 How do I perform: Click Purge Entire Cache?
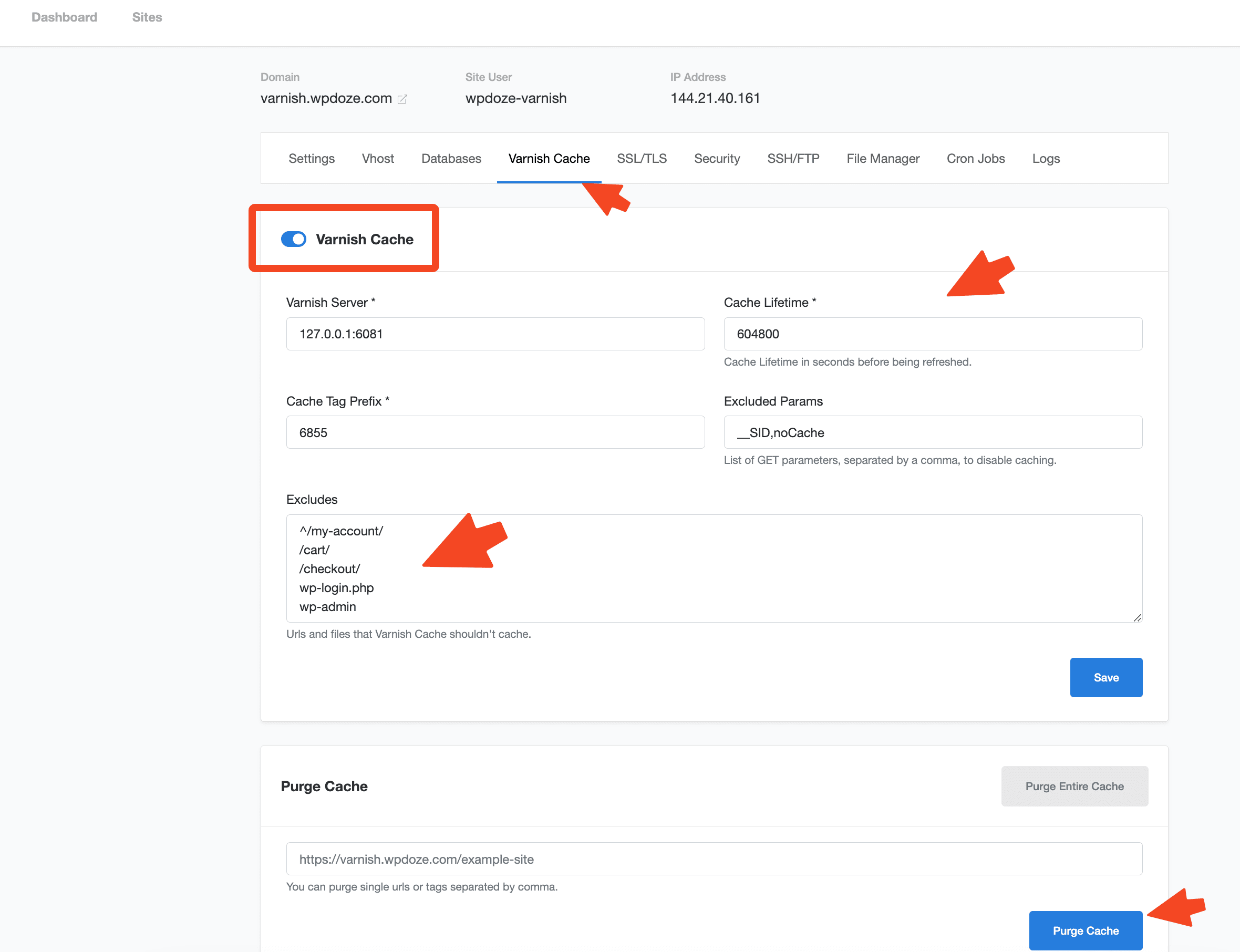[1074, 786]
